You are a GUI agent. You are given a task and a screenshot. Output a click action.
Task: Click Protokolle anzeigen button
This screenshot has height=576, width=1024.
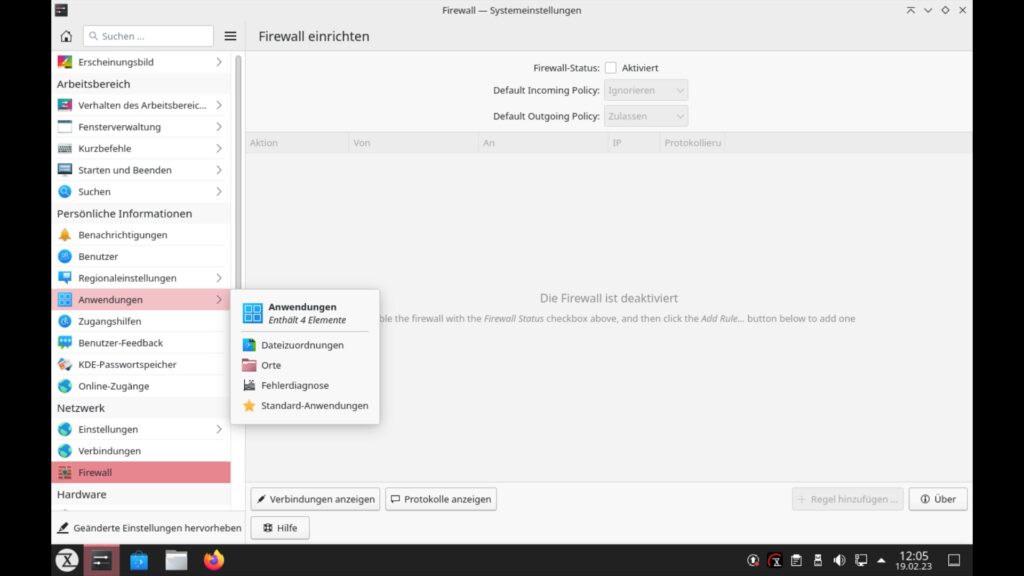click(441, 499)
